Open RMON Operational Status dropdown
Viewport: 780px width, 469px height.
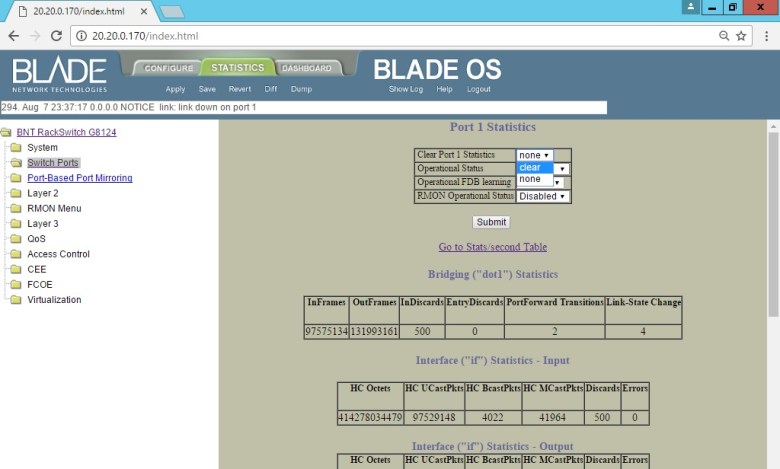tap(543, 196)
